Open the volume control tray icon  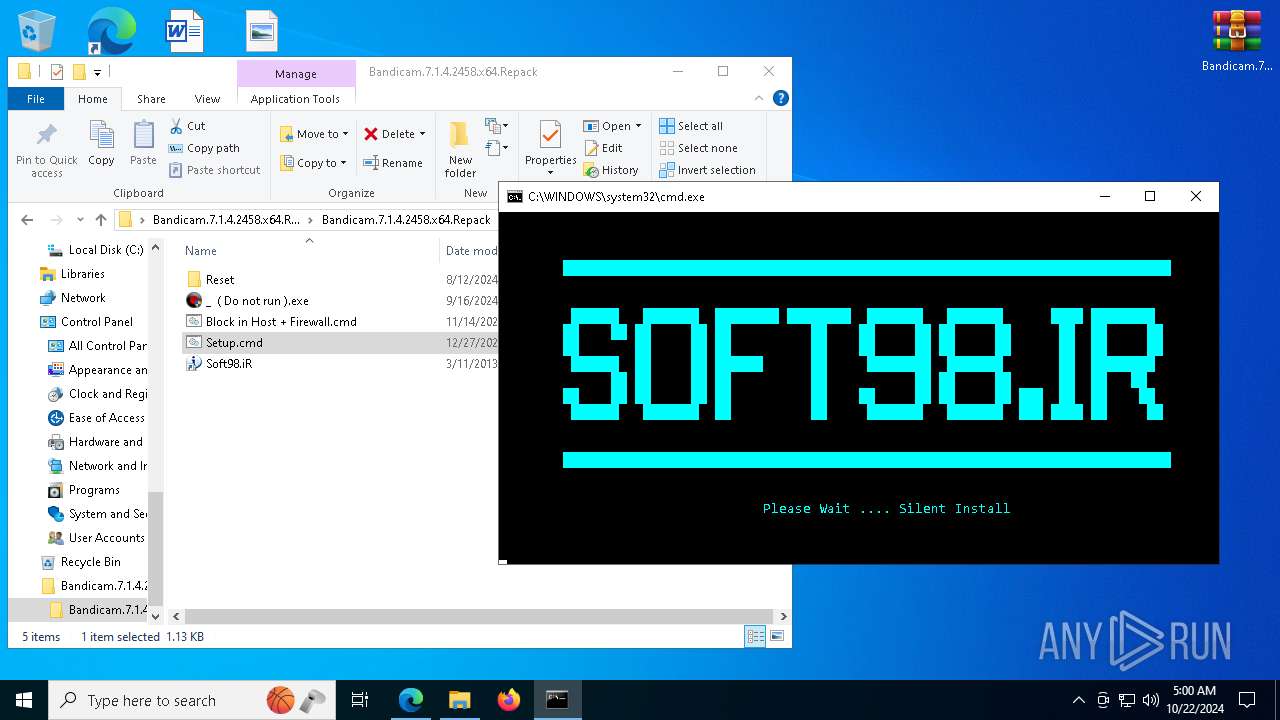(1151, 700)
